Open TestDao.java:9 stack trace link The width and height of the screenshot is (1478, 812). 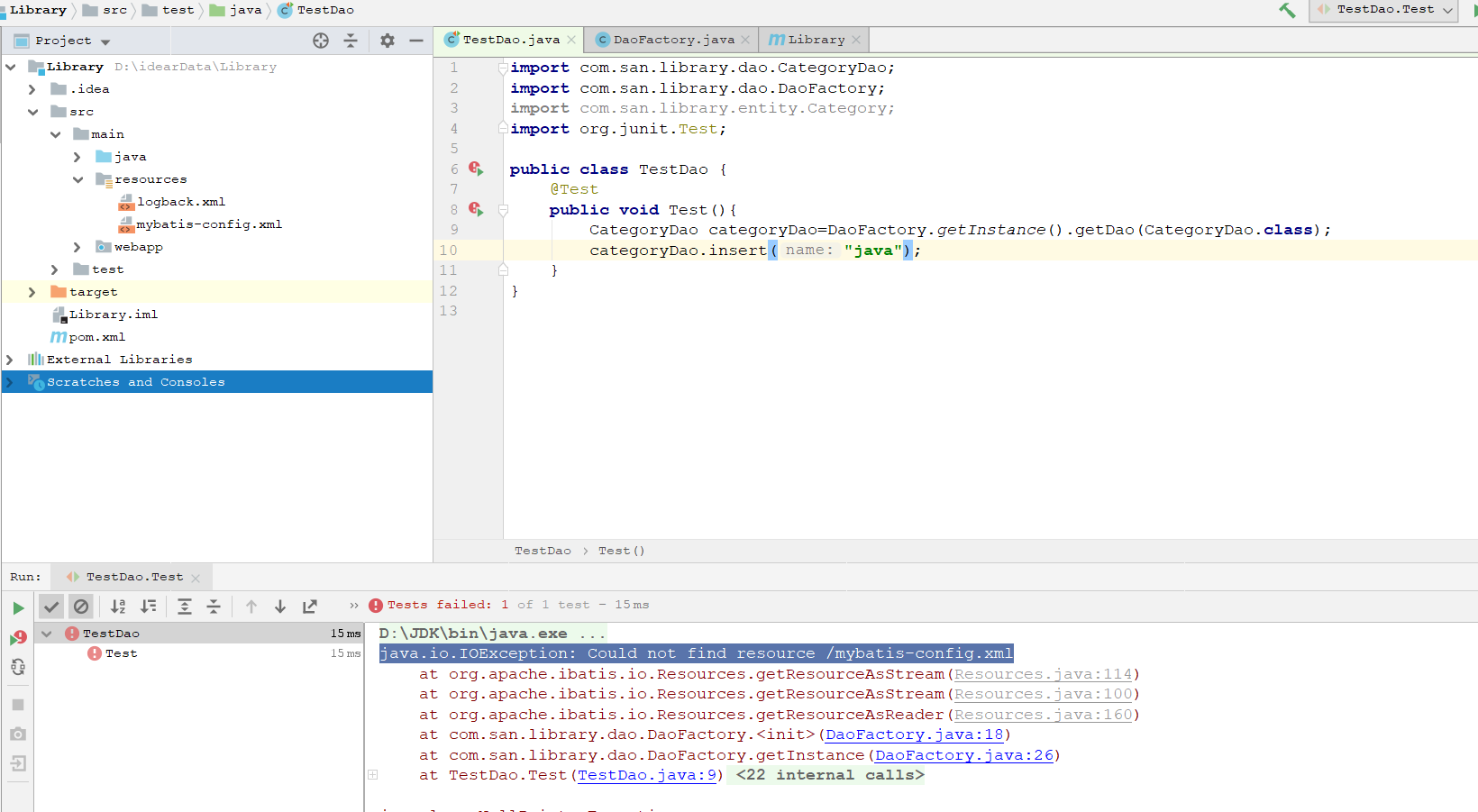click(x=647, y=775)
